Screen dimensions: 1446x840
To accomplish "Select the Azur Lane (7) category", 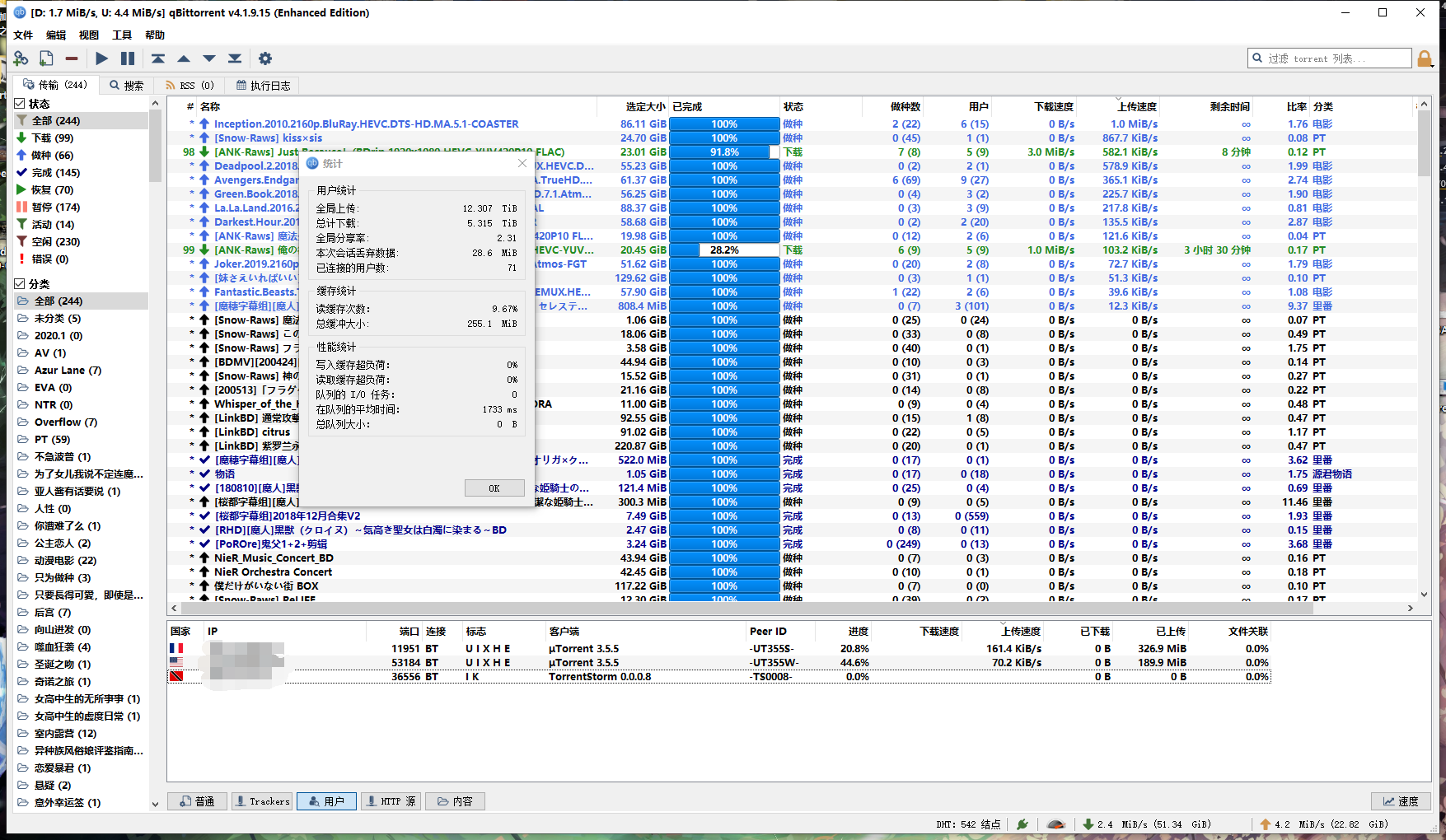I will 81,371.
